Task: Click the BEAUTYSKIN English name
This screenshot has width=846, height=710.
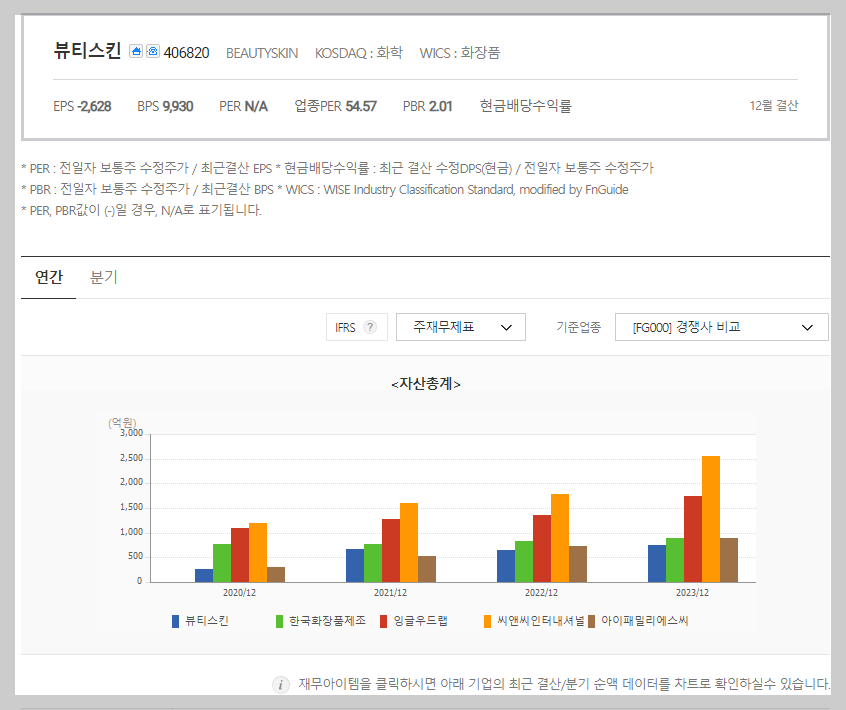Action: [x=262, y=53]
